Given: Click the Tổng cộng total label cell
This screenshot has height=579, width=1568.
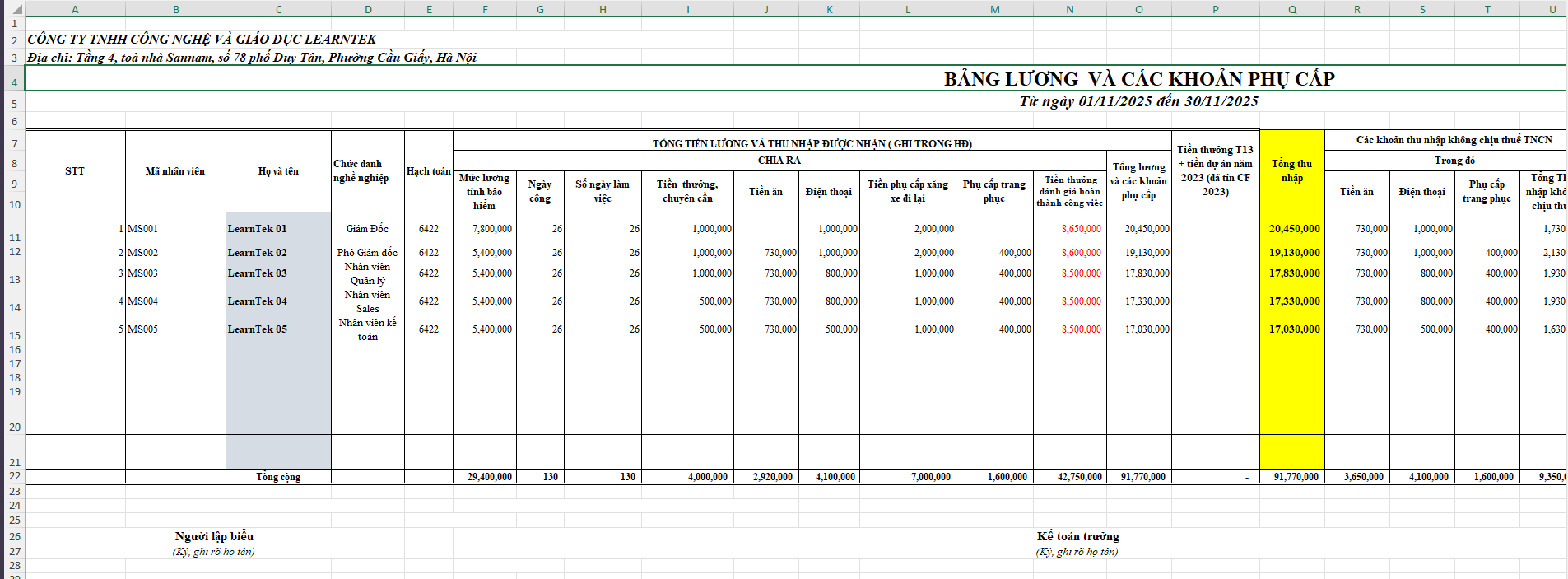Looking at the screenshot, I should (x=278, y=477).
